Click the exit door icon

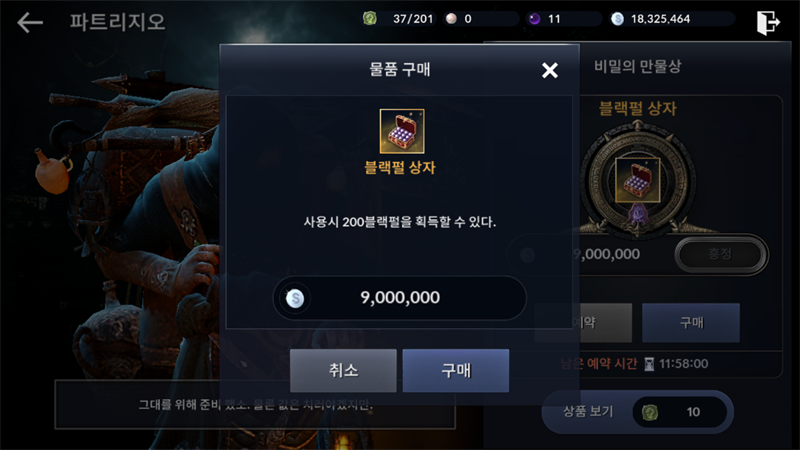pos(768,23)
